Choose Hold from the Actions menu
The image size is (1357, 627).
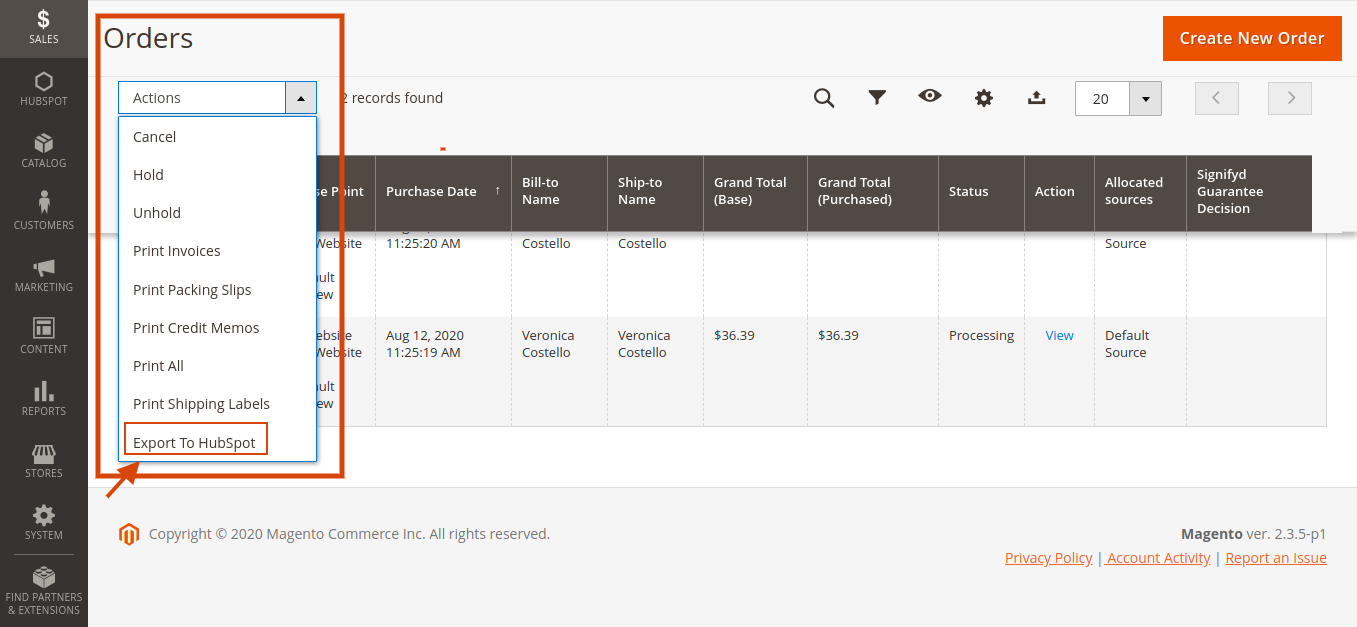point(218,175)
